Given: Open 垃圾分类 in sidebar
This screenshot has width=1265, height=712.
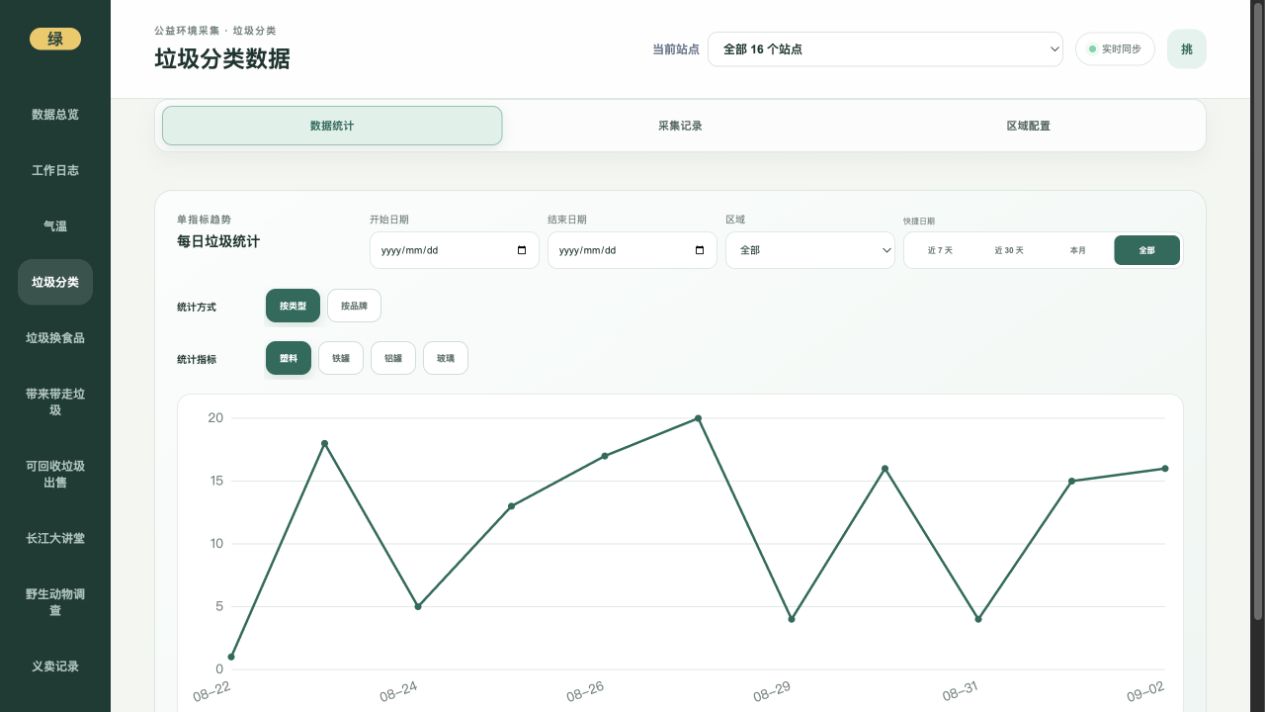Looking at the screenshot, I should point(55,282).
